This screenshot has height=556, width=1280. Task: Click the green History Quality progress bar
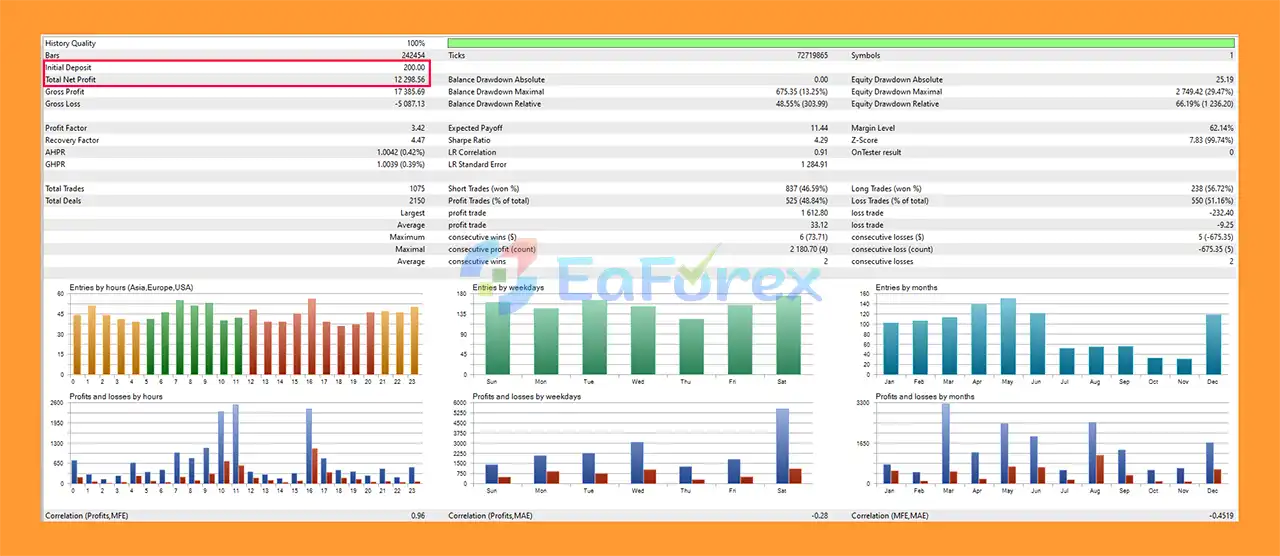click(x=840, y=43)
